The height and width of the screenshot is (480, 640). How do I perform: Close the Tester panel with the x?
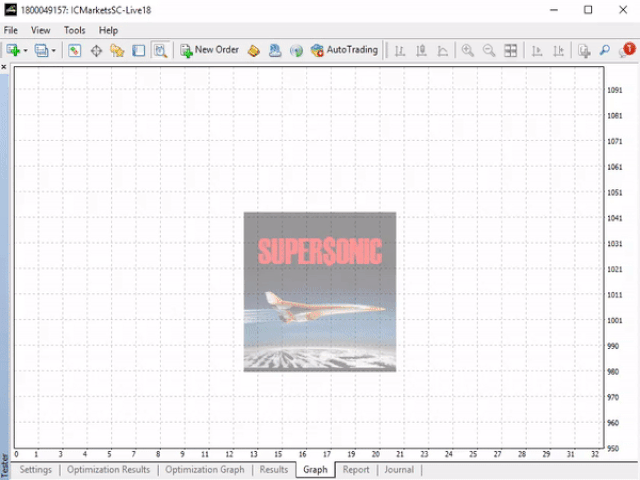(4, 67)
